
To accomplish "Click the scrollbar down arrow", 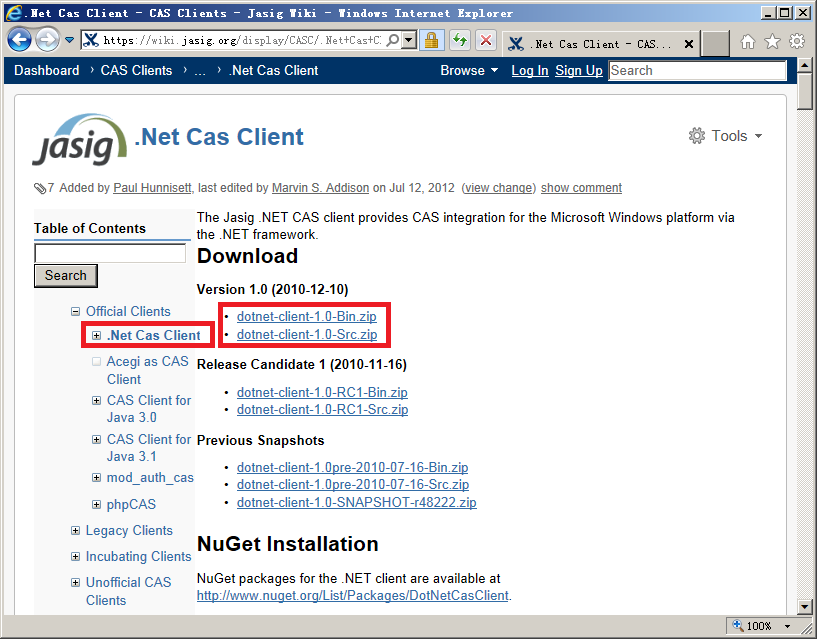I will point(804,606).
